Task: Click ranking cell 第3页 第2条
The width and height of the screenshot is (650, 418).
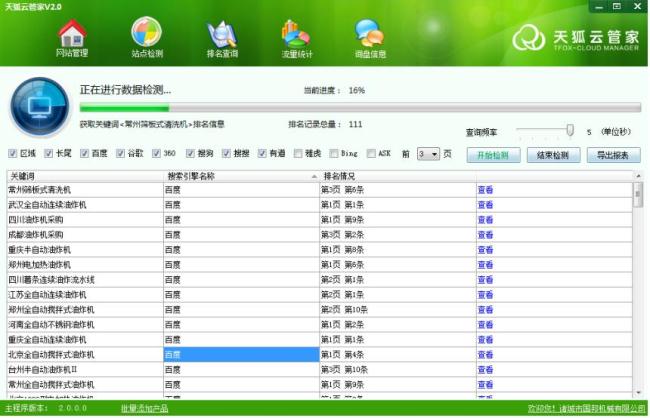Action: pyautogui.click(x=398, y=235)
